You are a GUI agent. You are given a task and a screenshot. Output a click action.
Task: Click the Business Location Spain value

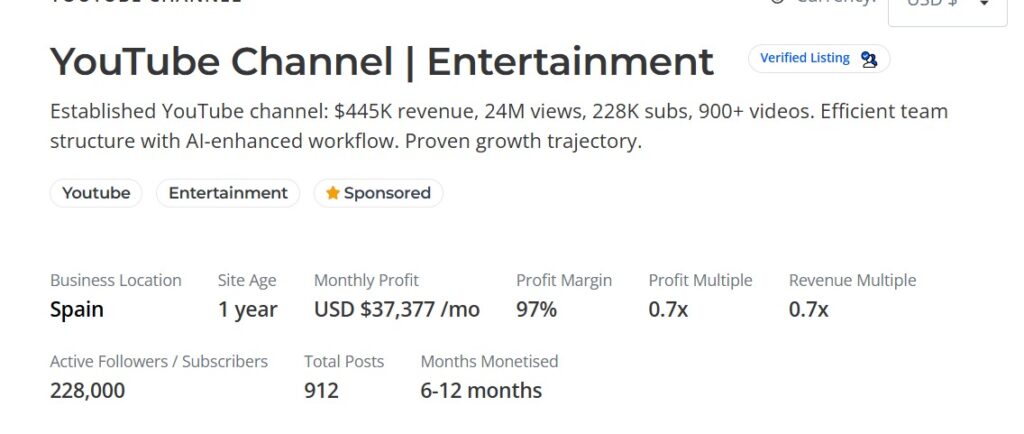[77, 310]
